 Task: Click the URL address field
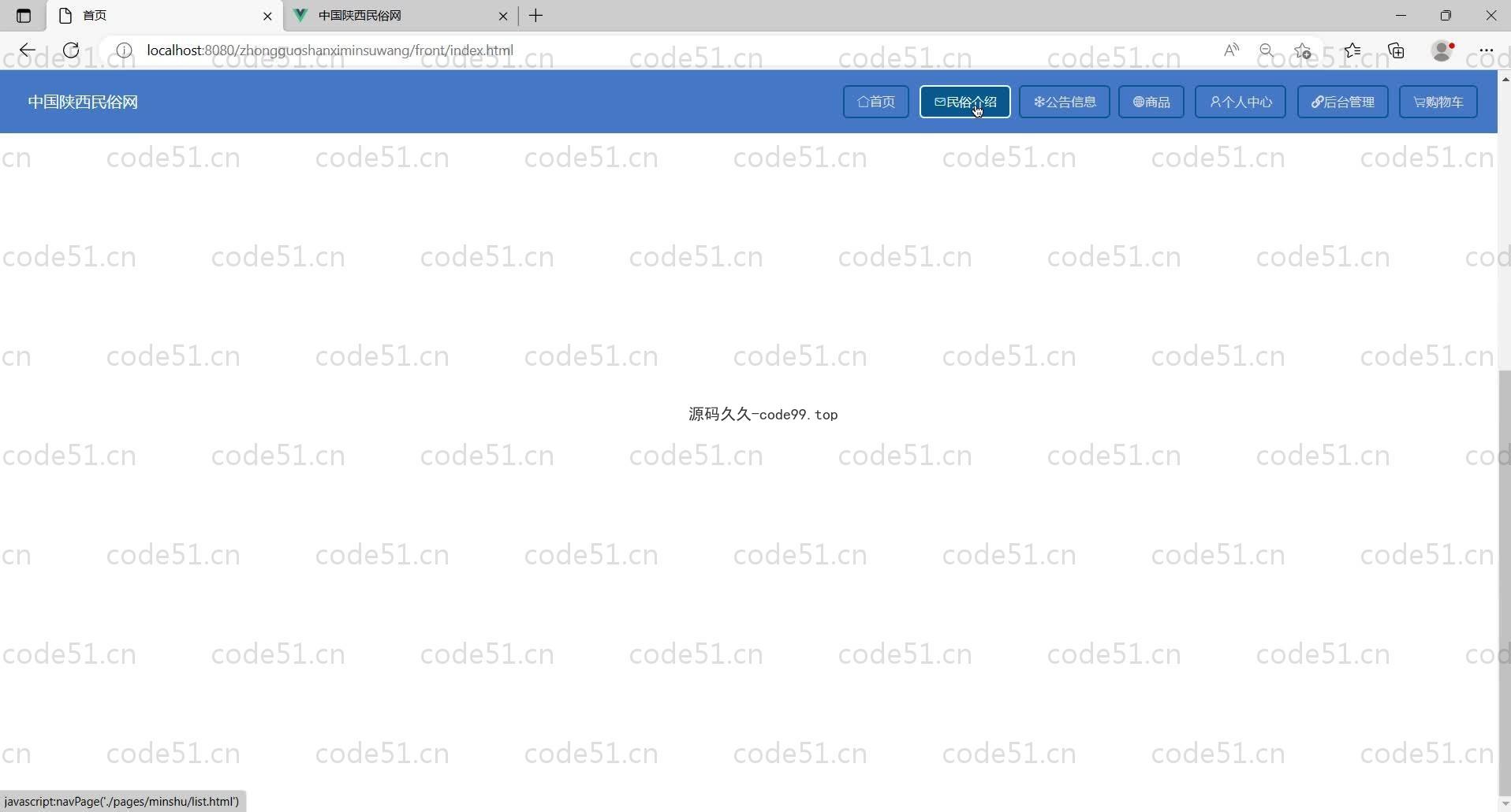click(631, 50)
